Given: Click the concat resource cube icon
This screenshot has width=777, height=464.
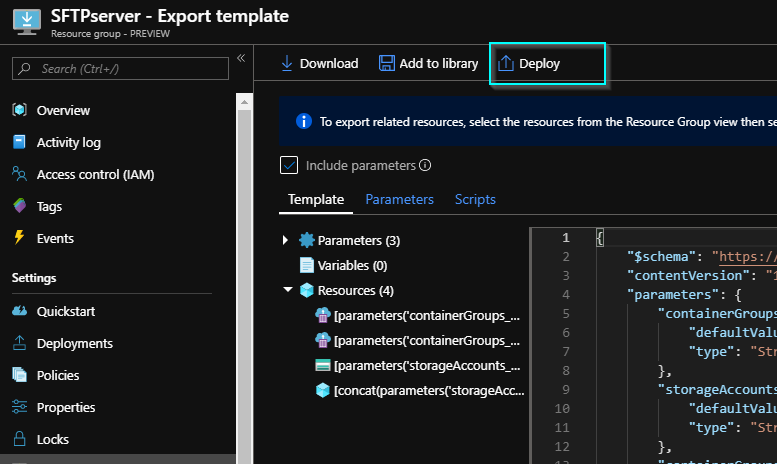Looking at the screenshot, I should tap(323, 391).
